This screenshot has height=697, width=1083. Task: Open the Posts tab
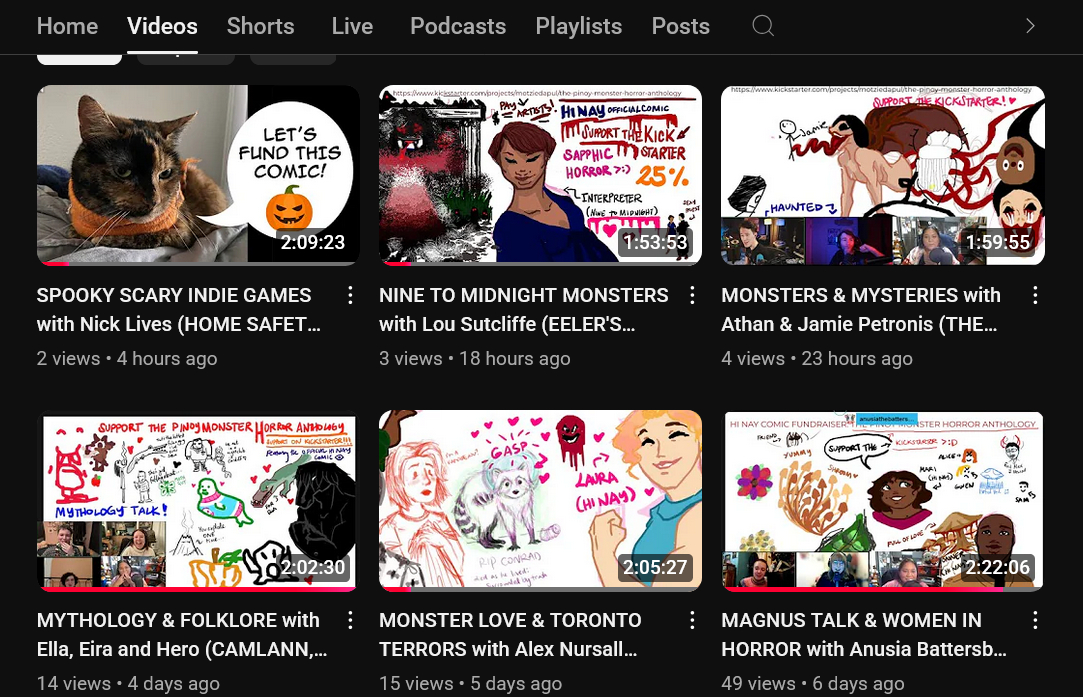pyautogui.click(x=680, y=26)
